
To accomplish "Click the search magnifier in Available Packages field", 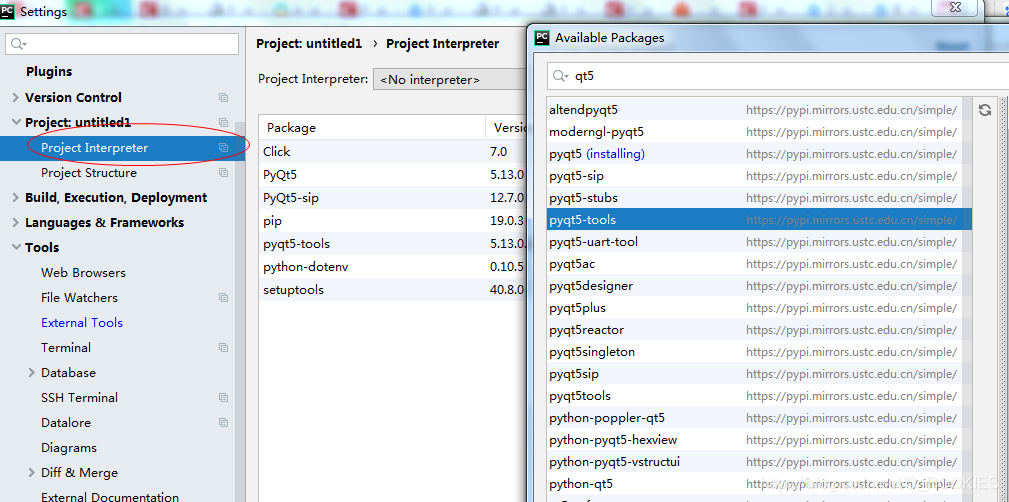I will [560, 76].
